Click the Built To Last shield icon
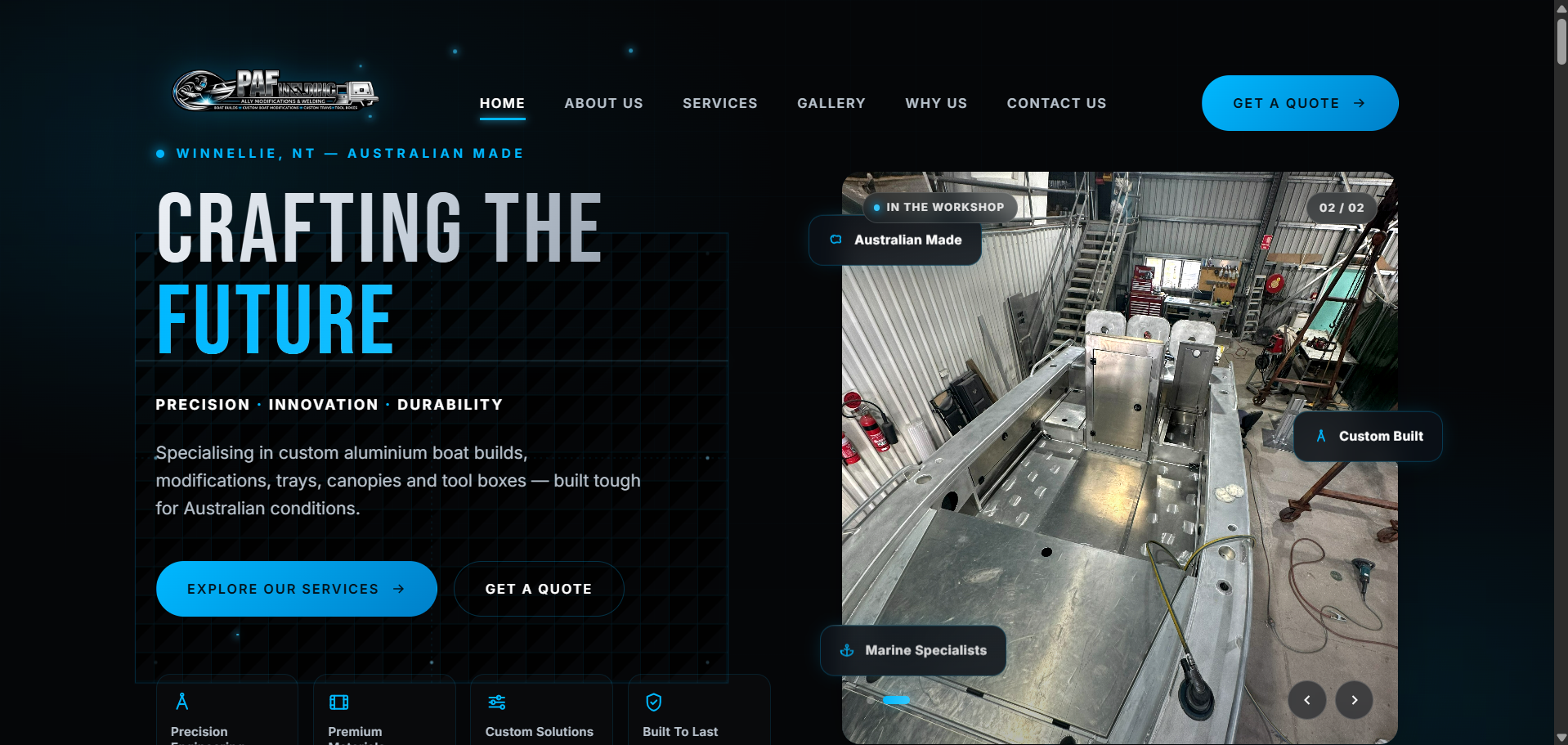The width and height of the screenshot is (1568, 745). tap(654, 702)
